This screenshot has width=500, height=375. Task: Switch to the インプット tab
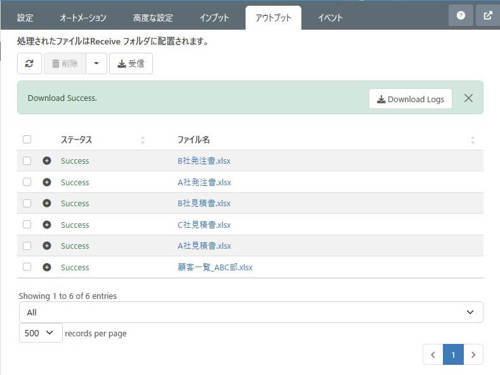(214, 18)
